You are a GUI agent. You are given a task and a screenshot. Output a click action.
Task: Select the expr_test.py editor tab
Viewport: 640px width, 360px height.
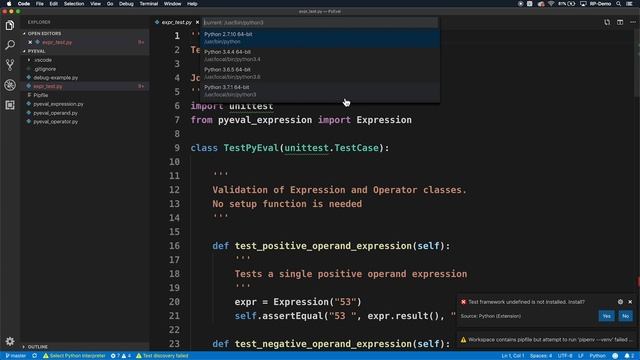176,22
